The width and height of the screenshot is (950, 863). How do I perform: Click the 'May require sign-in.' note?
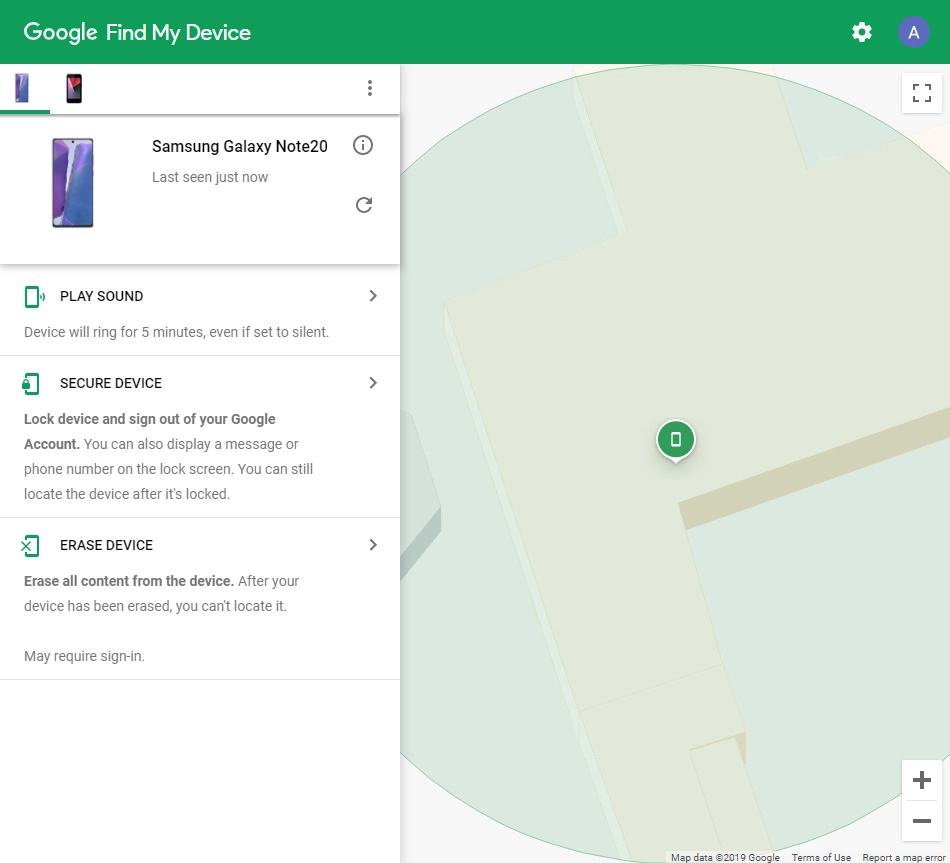point(84,656)
